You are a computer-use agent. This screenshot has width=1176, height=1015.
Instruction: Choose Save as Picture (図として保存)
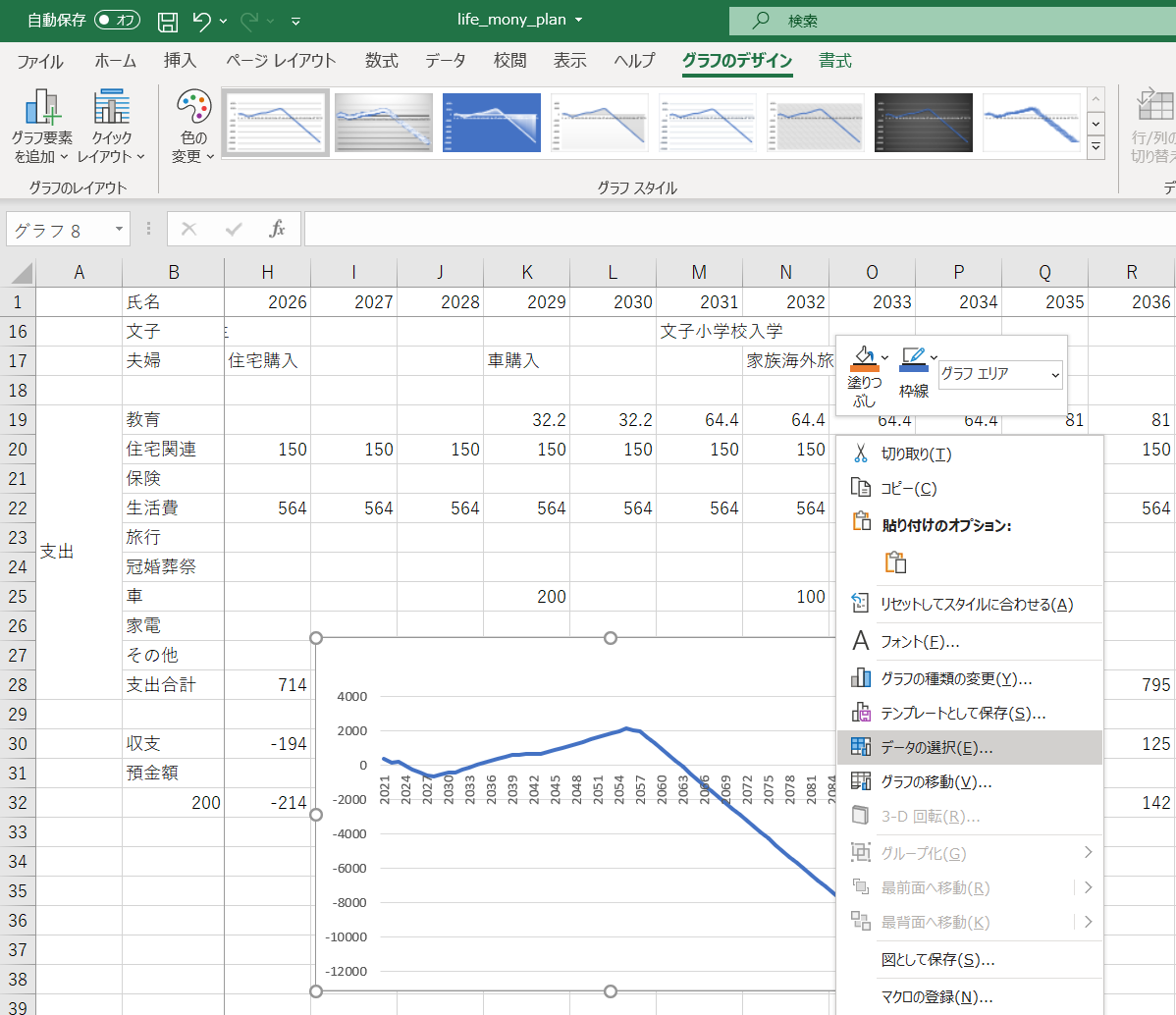tap(969, 959)
